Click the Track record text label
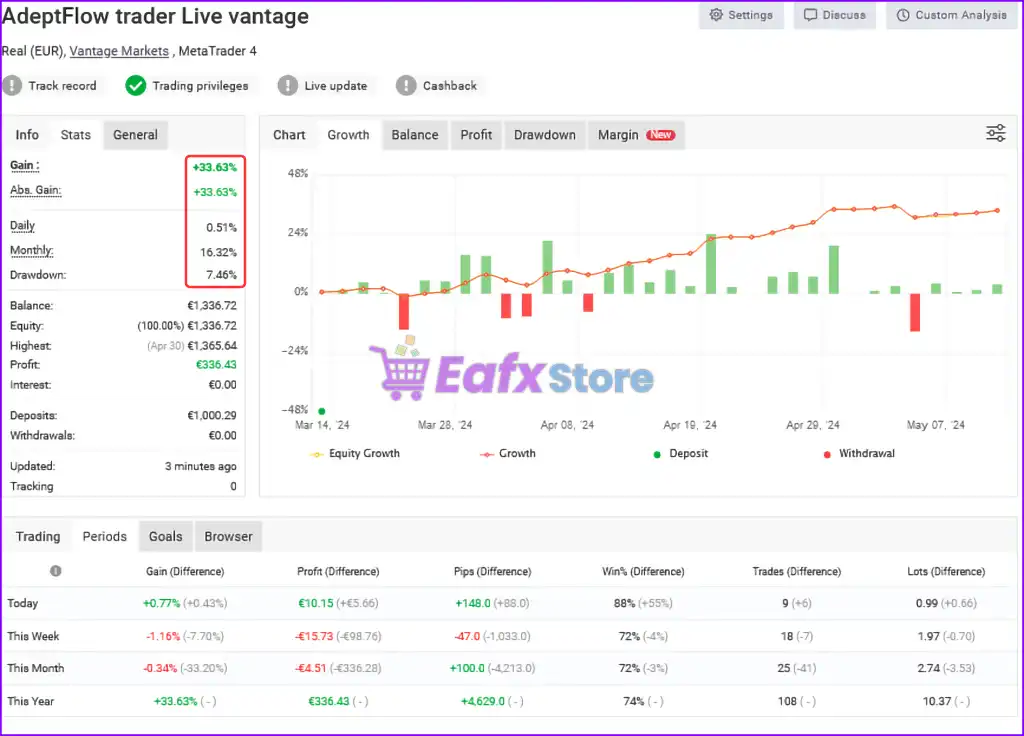This screenshot has width=1024, height=736. [62, 86]
